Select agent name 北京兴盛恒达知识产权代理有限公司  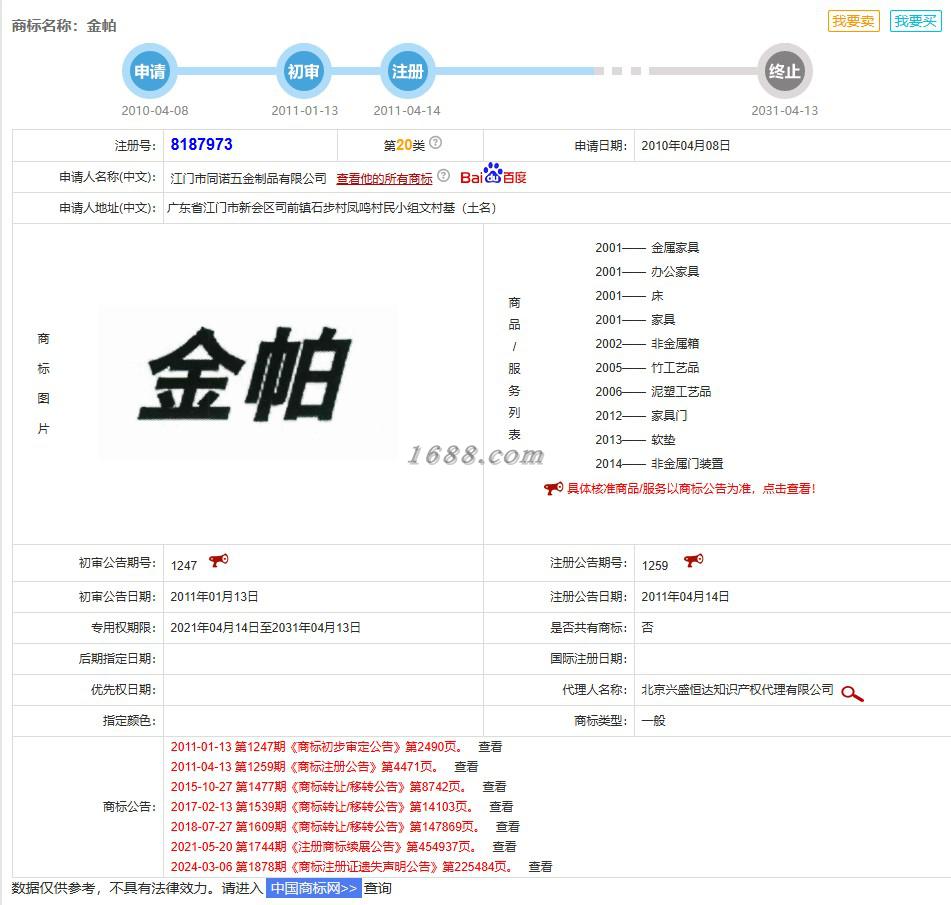click(x=738, y=690)
